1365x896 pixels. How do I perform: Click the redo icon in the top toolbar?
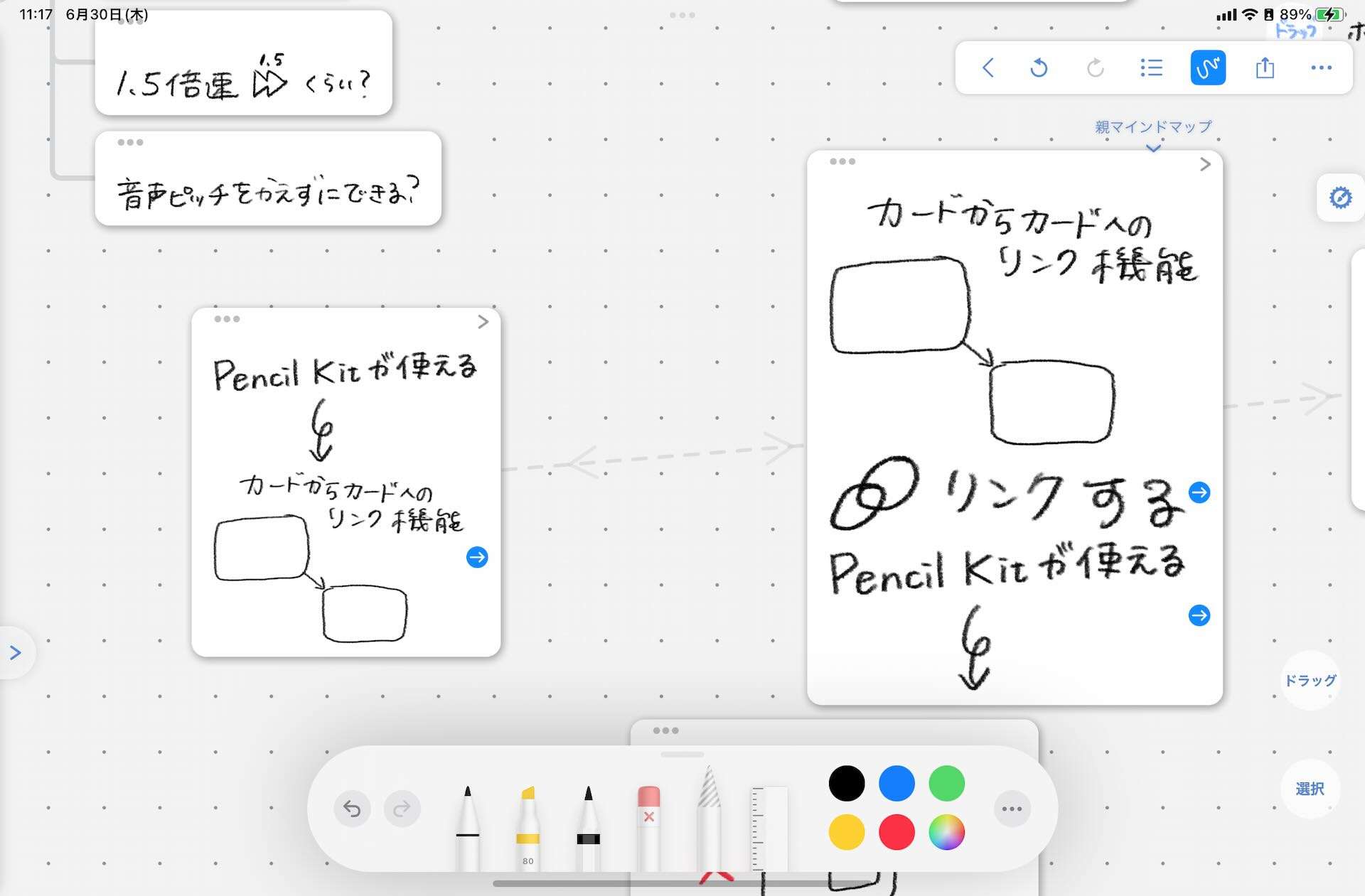click(x=1096, y=68)
